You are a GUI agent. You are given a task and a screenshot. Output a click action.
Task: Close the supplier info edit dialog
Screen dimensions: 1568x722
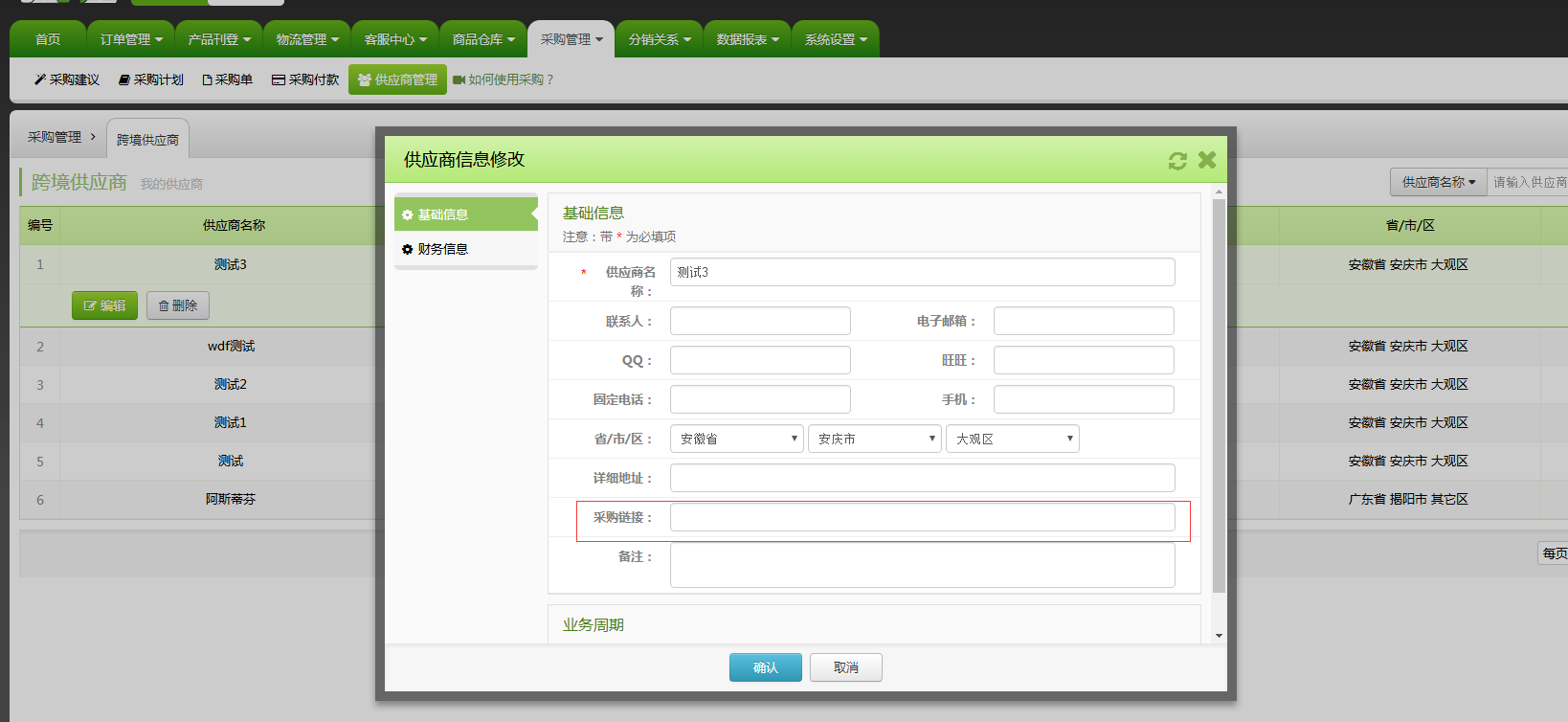point(1207,160)
